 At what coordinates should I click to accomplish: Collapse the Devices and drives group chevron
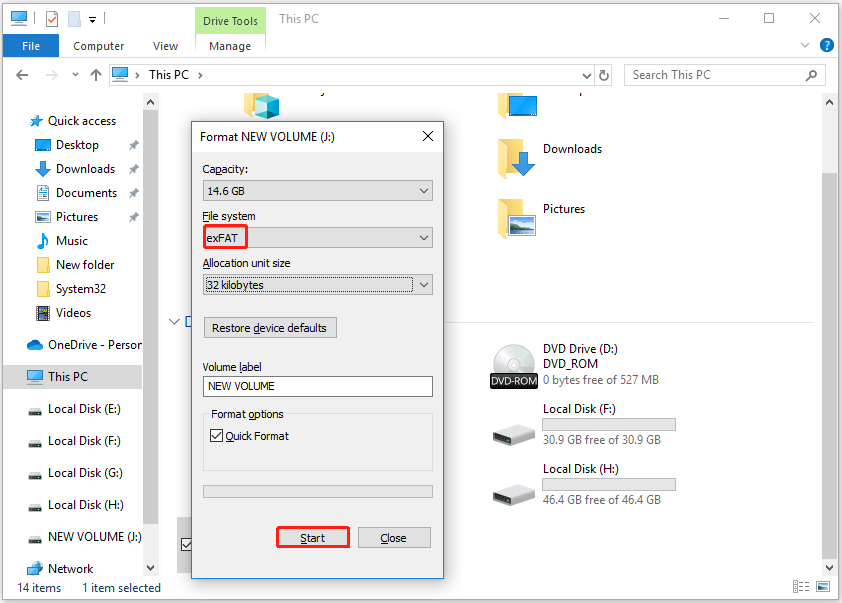pyautogui.click(x=174, y=322)
